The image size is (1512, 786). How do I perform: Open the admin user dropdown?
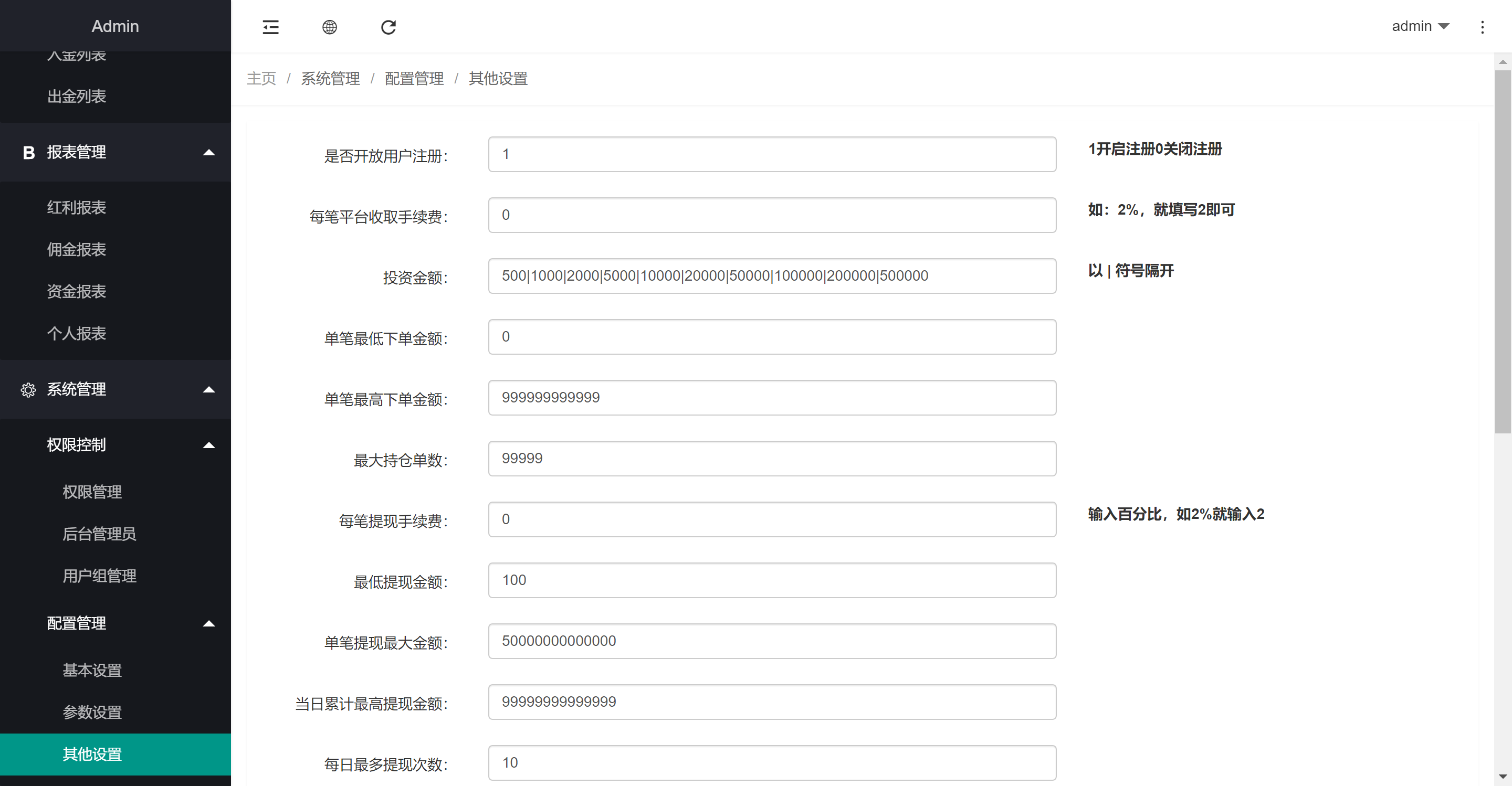1421,26
